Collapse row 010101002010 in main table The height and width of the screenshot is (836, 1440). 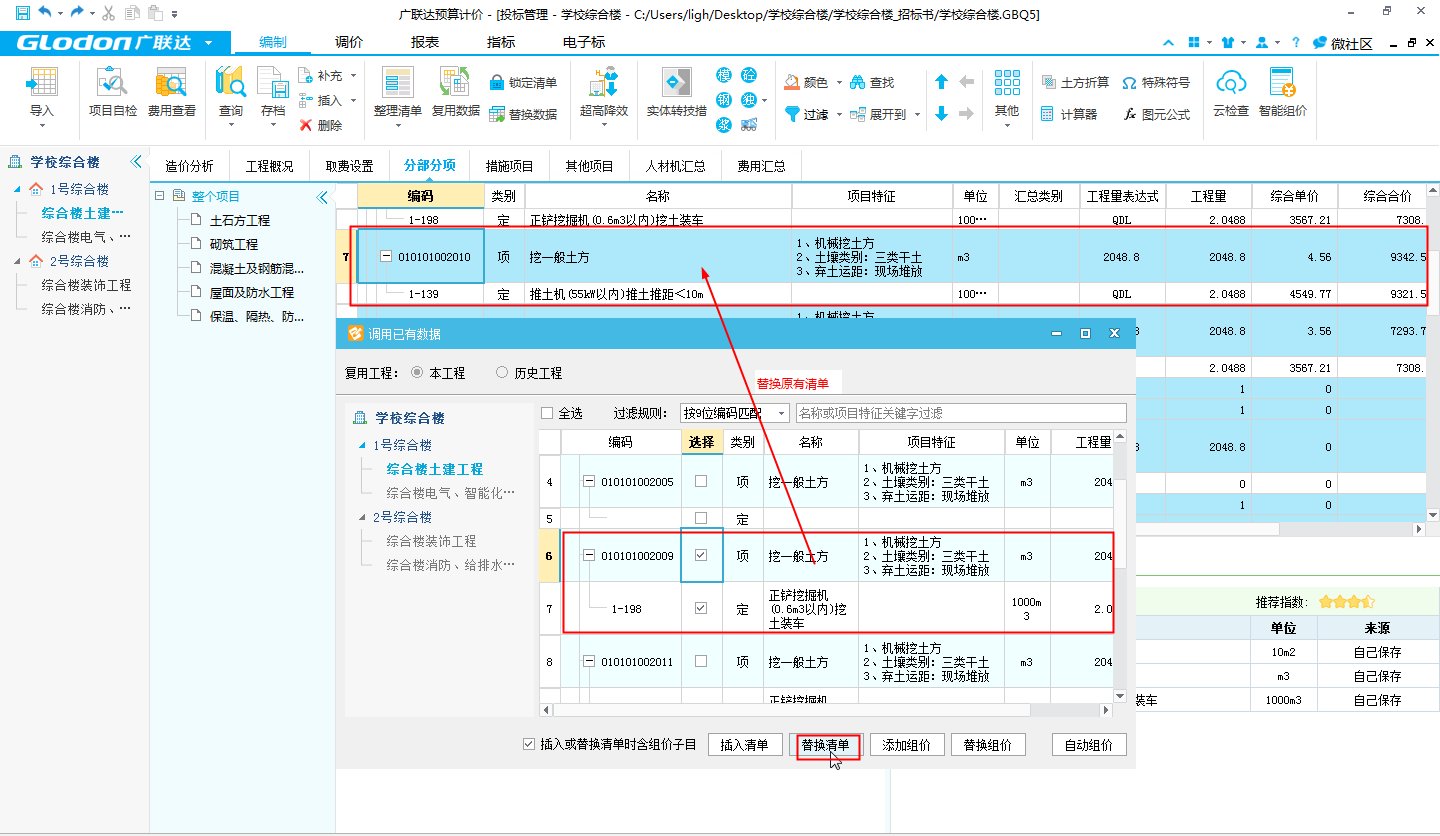click(x=386, y=257)
